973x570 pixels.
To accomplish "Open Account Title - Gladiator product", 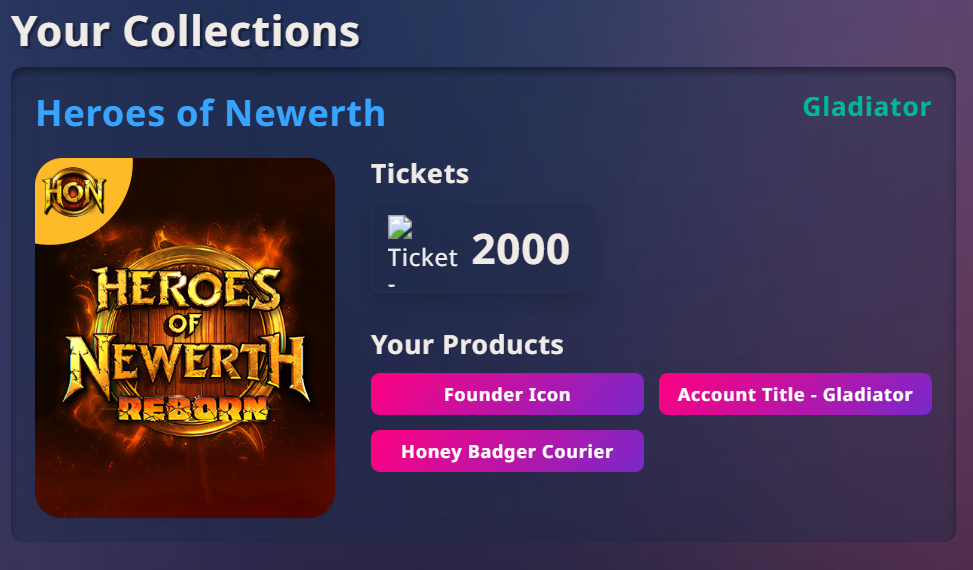I will [795, 394].
